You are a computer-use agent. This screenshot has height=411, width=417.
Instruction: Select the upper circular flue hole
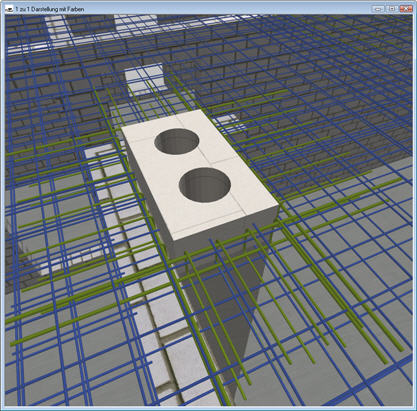pos(177,141)
